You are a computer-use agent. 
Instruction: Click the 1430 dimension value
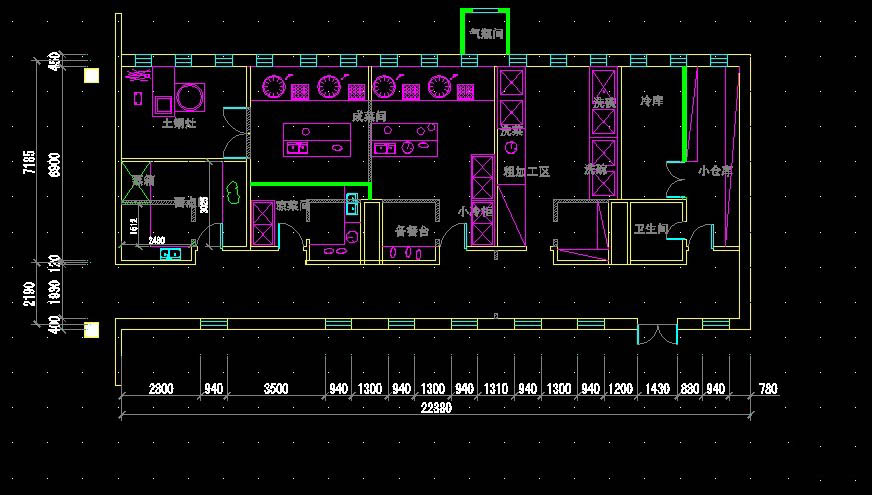[657, 388]
